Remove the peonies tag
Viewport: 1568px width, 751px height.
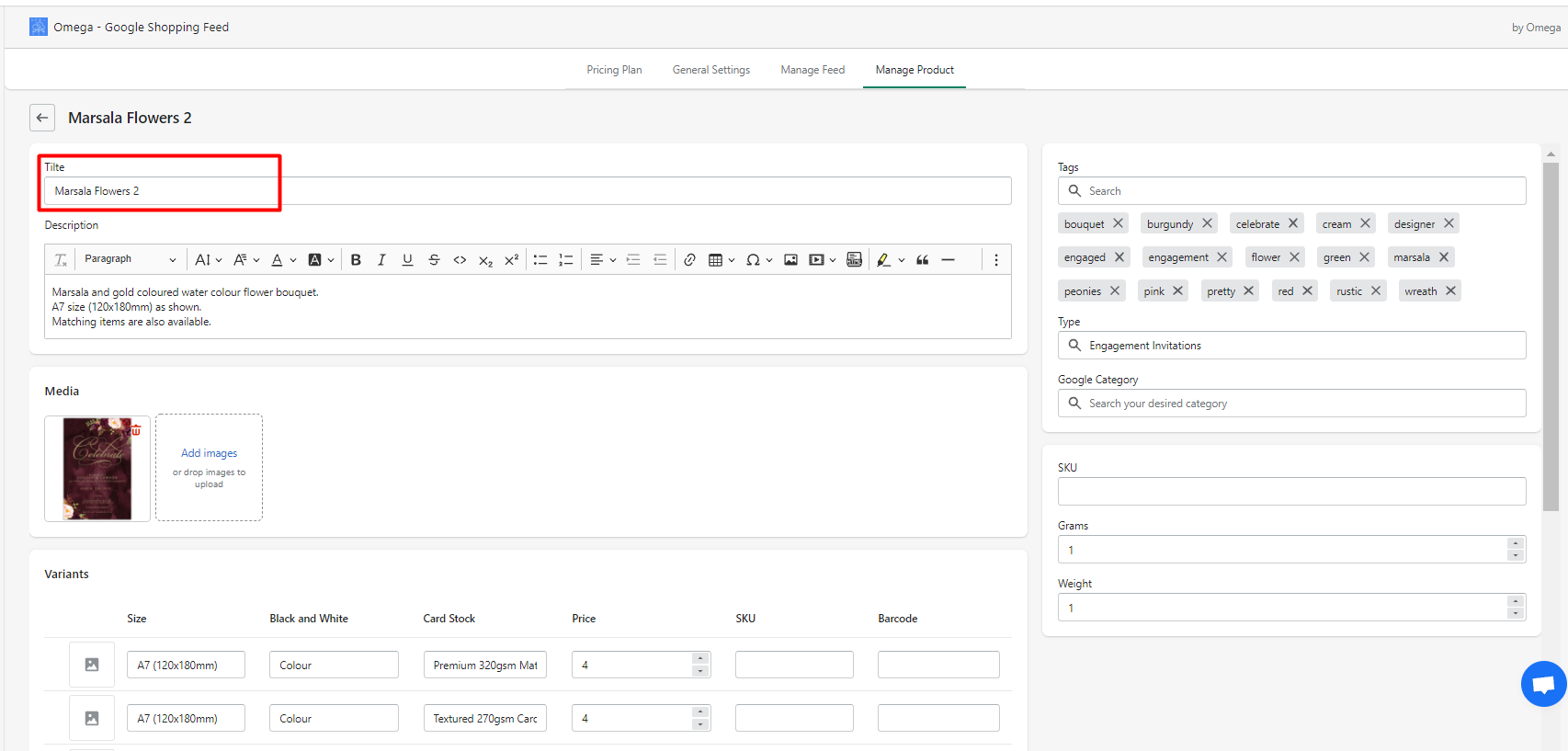tap(1115, 290)
